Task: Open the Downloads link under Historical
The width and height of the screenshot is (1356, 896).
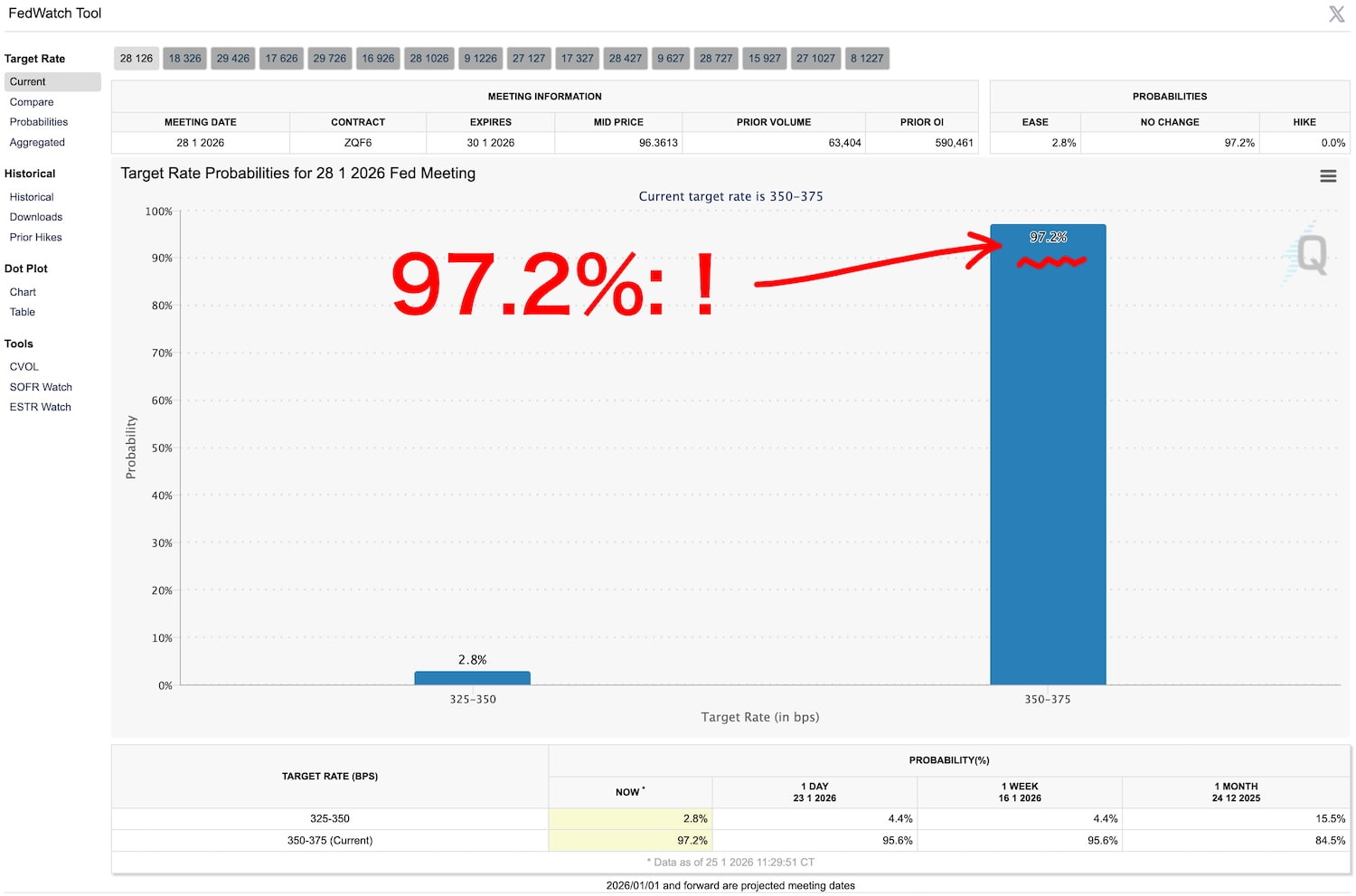Action: [x=36, y=217]
